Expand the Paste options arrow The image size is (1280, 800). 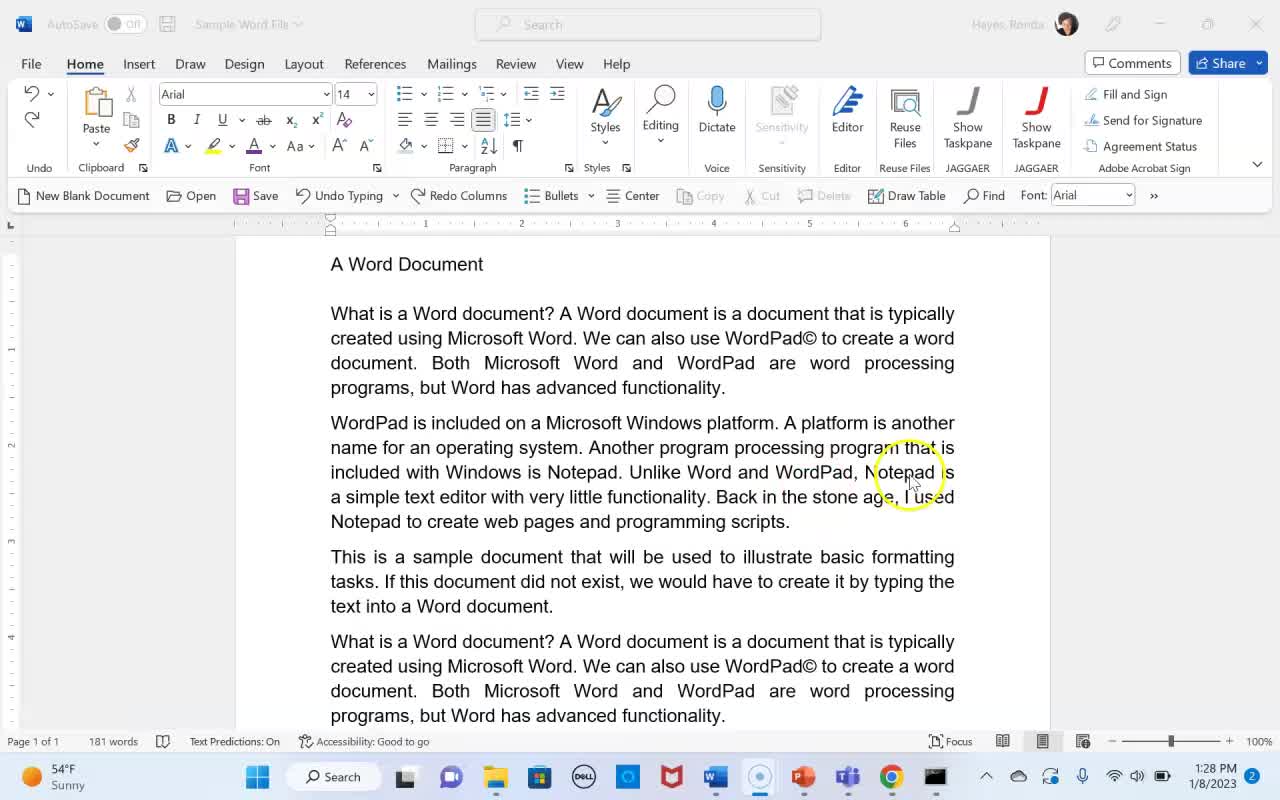coord(96,145)
